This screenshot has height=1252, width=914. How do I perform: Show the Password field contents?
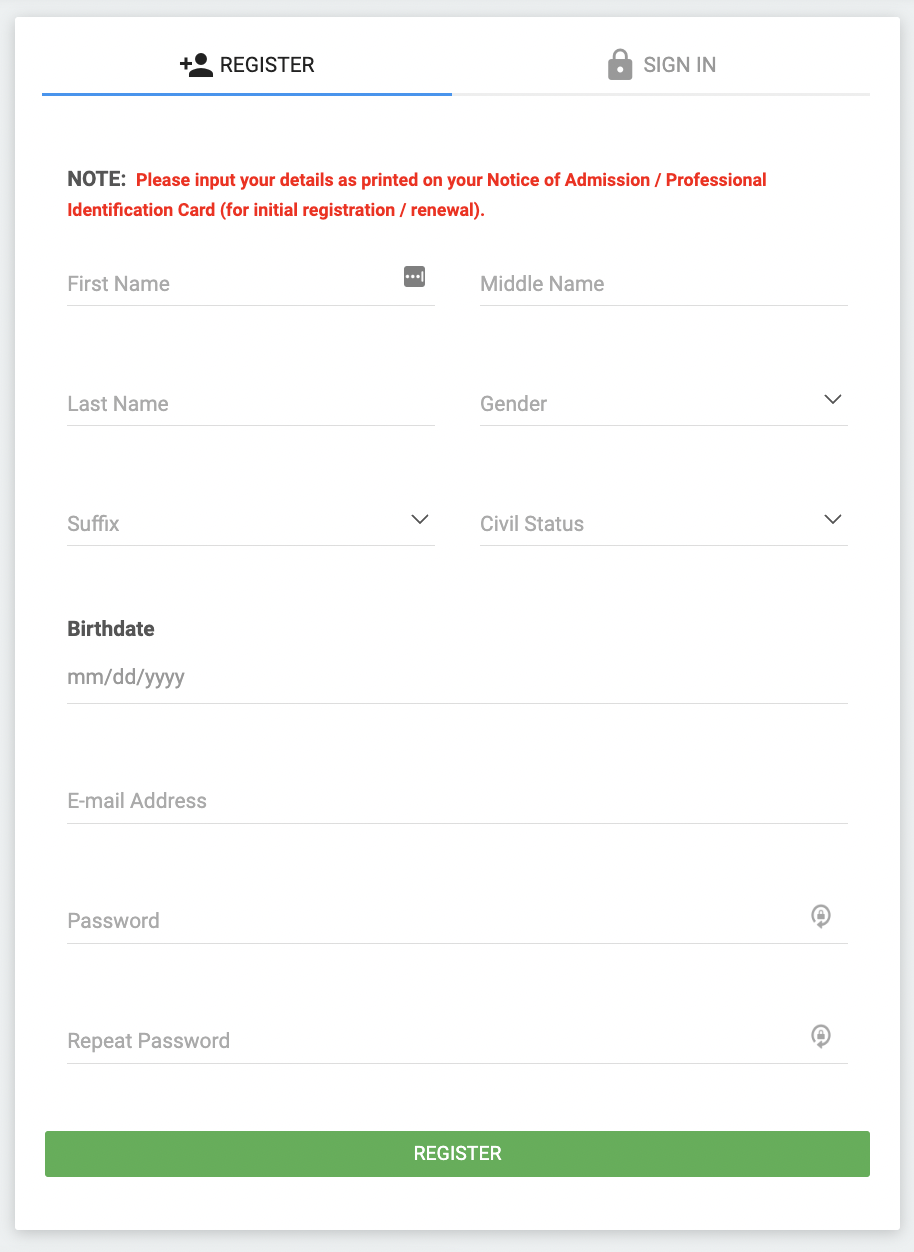tap(821, 917)
